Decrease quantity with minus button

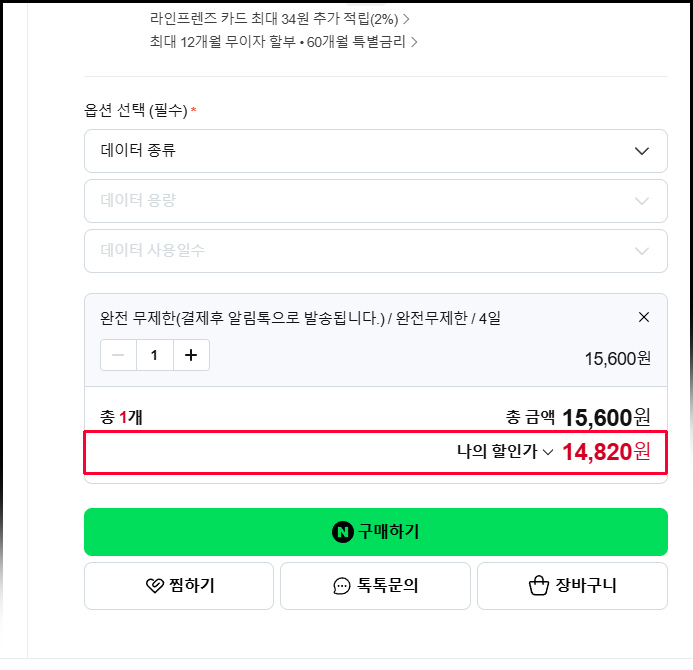118,355
